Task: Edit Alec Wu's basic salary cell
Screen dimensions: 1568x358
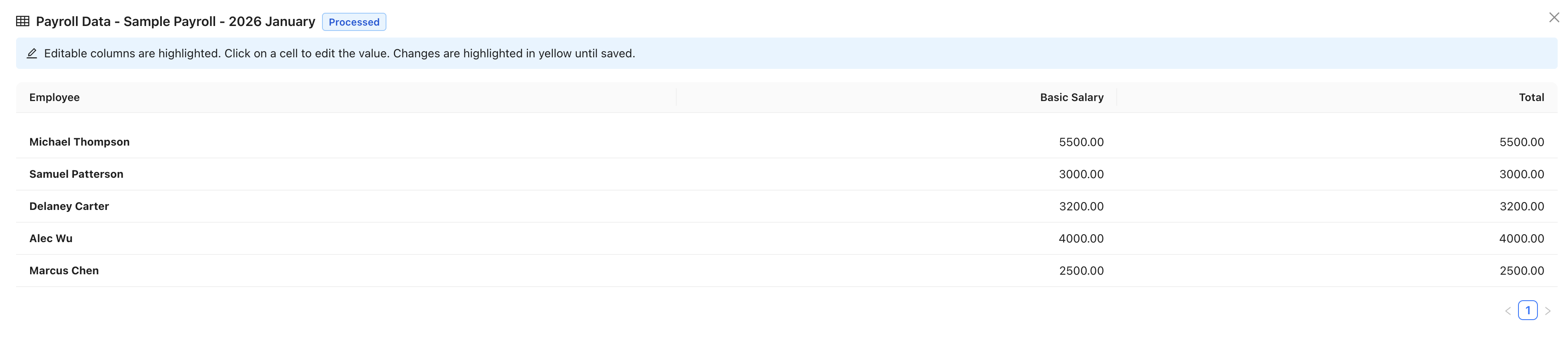Action: tap(1081, 238)
